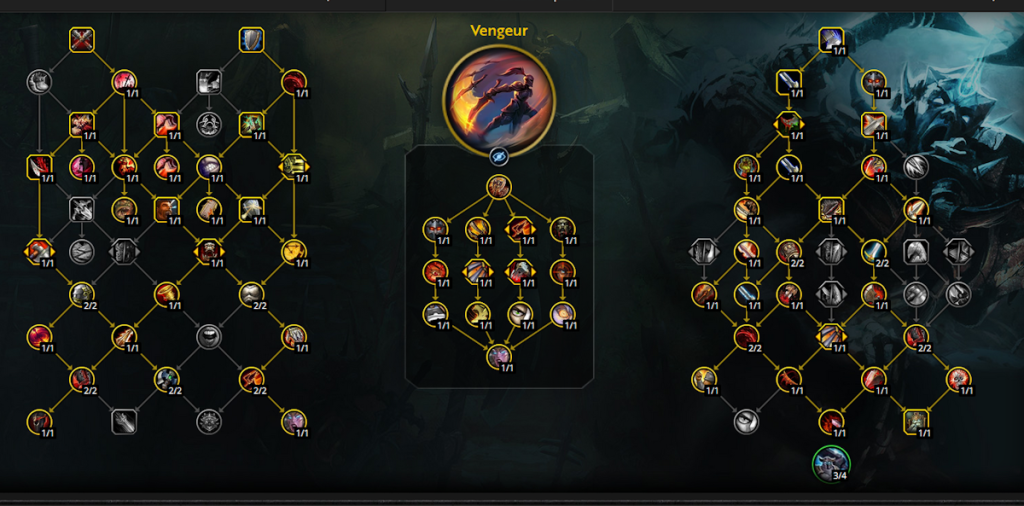Click the last 1/1 node in the class tree's bottom-right corner
The image size is (1024, 506).
point(294,422)
